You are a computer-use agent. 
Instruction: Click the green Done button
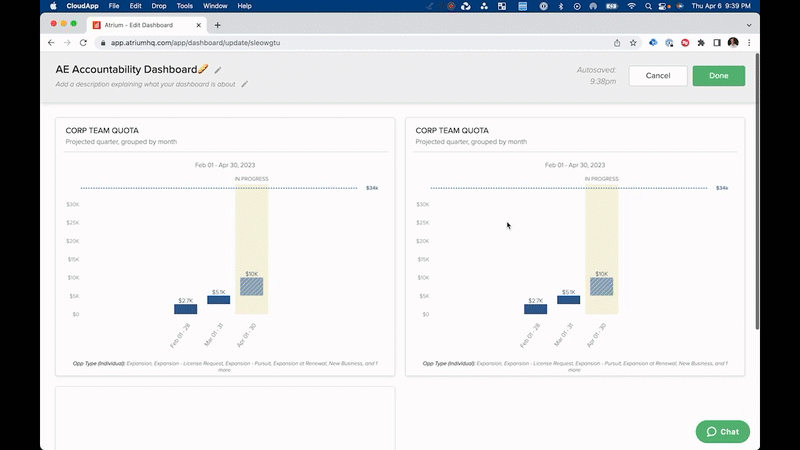click(718, 76)
